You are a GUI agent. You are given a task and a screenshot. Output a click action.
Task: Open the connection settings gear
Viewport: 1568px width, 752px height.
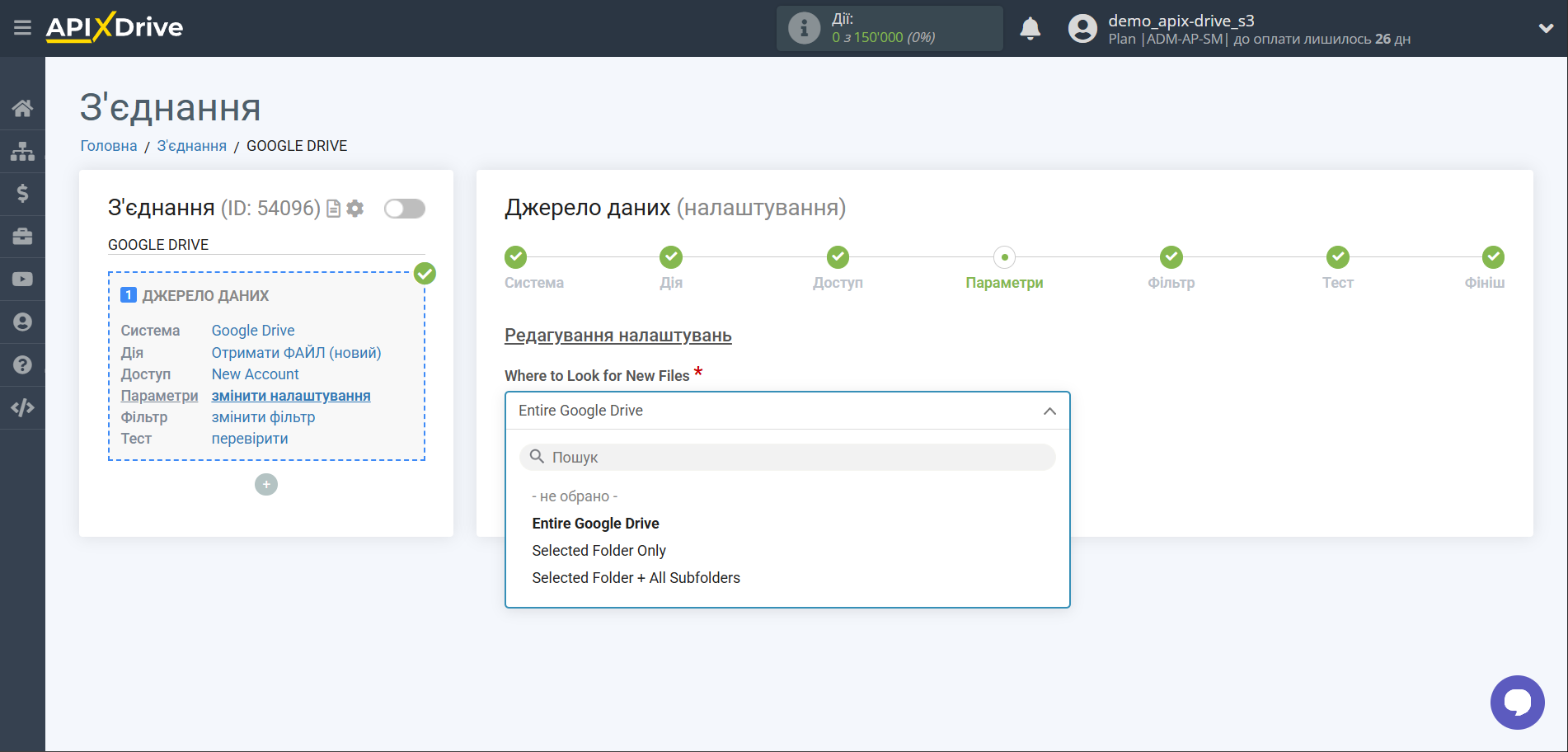coord(355,209)
